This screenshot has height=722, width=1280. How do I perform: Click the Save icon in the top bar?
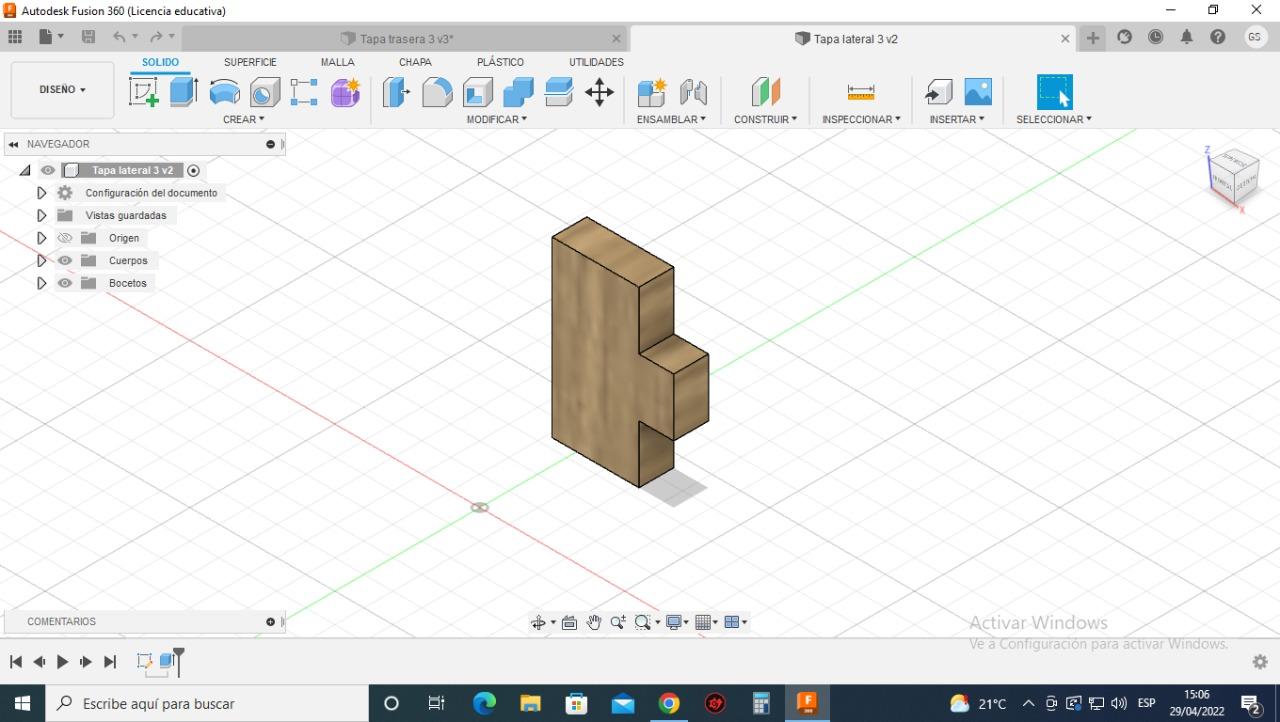pos(88,37)
